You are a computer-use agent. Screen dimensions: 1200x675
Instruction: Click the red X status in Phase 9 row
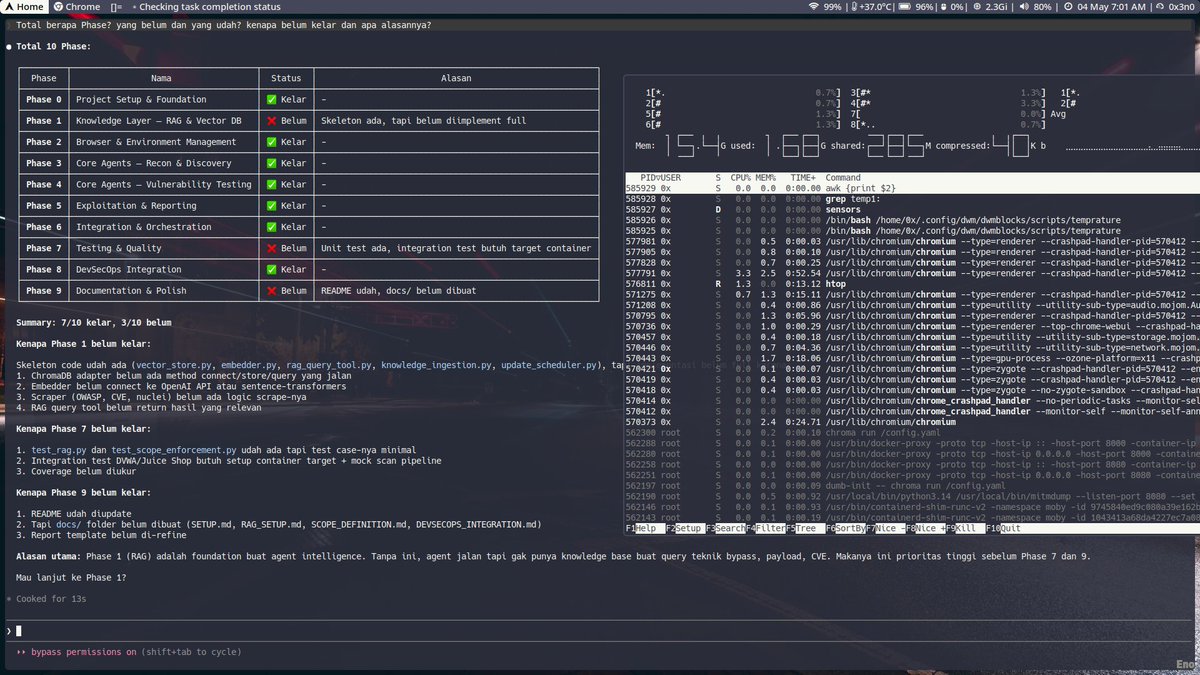pos(272,291)
